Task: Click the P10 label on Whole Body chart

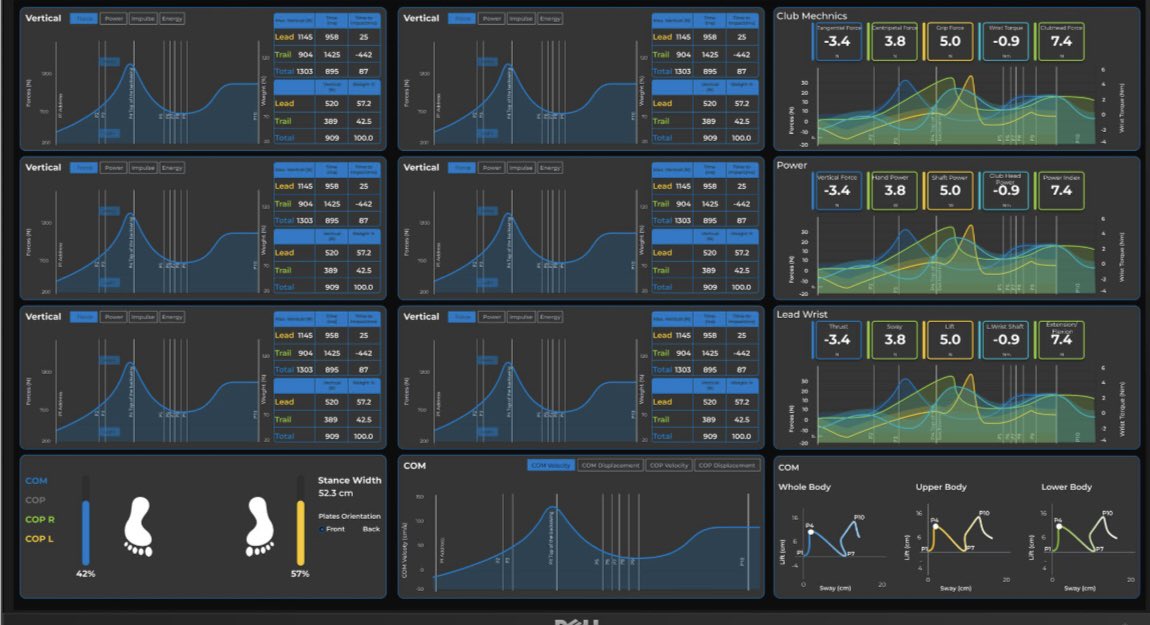Action: coord(859,517)
